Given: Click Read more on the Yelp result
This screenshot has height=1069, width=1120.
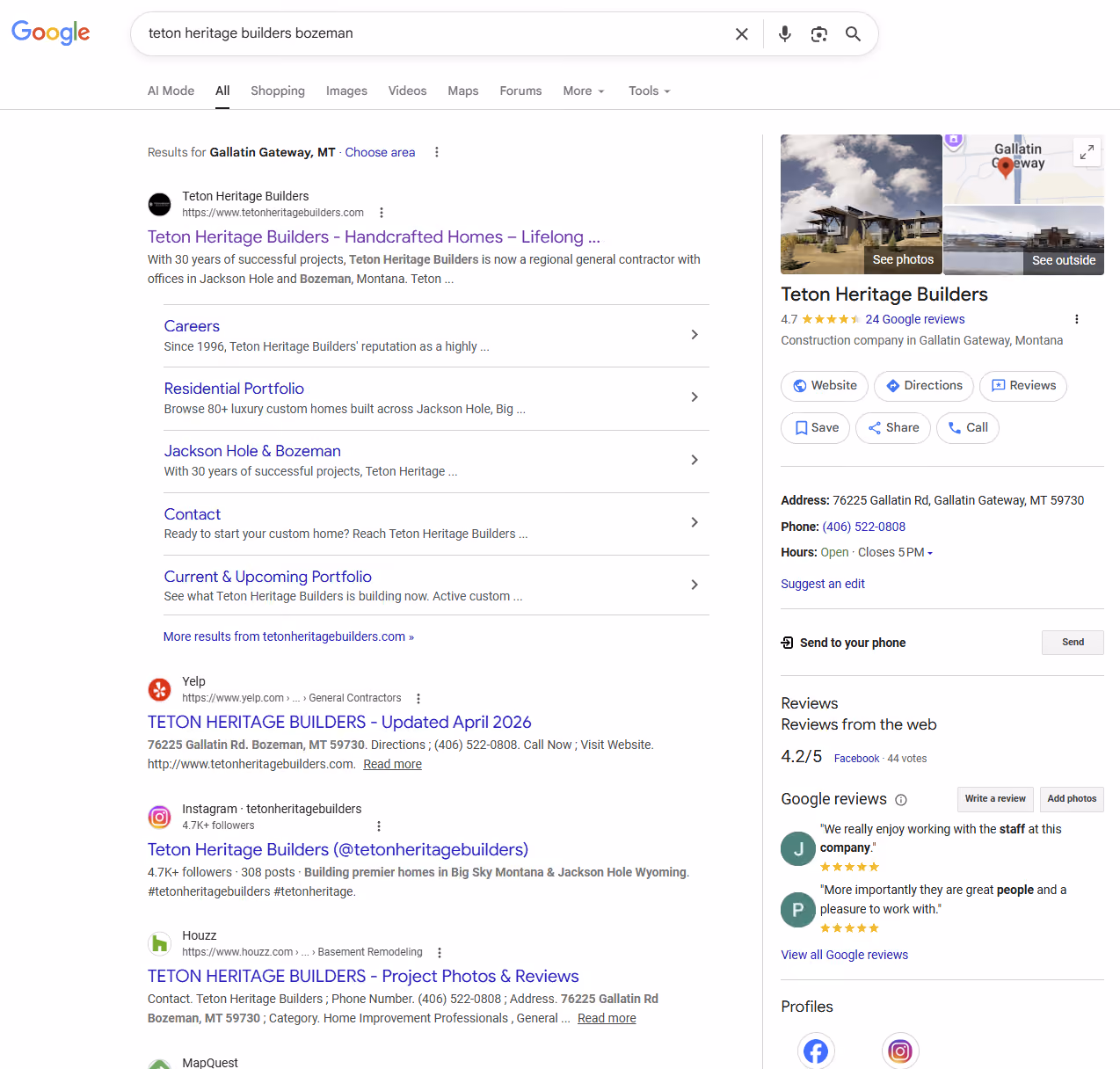Looking at the screenshot, I should click(392, 764).
